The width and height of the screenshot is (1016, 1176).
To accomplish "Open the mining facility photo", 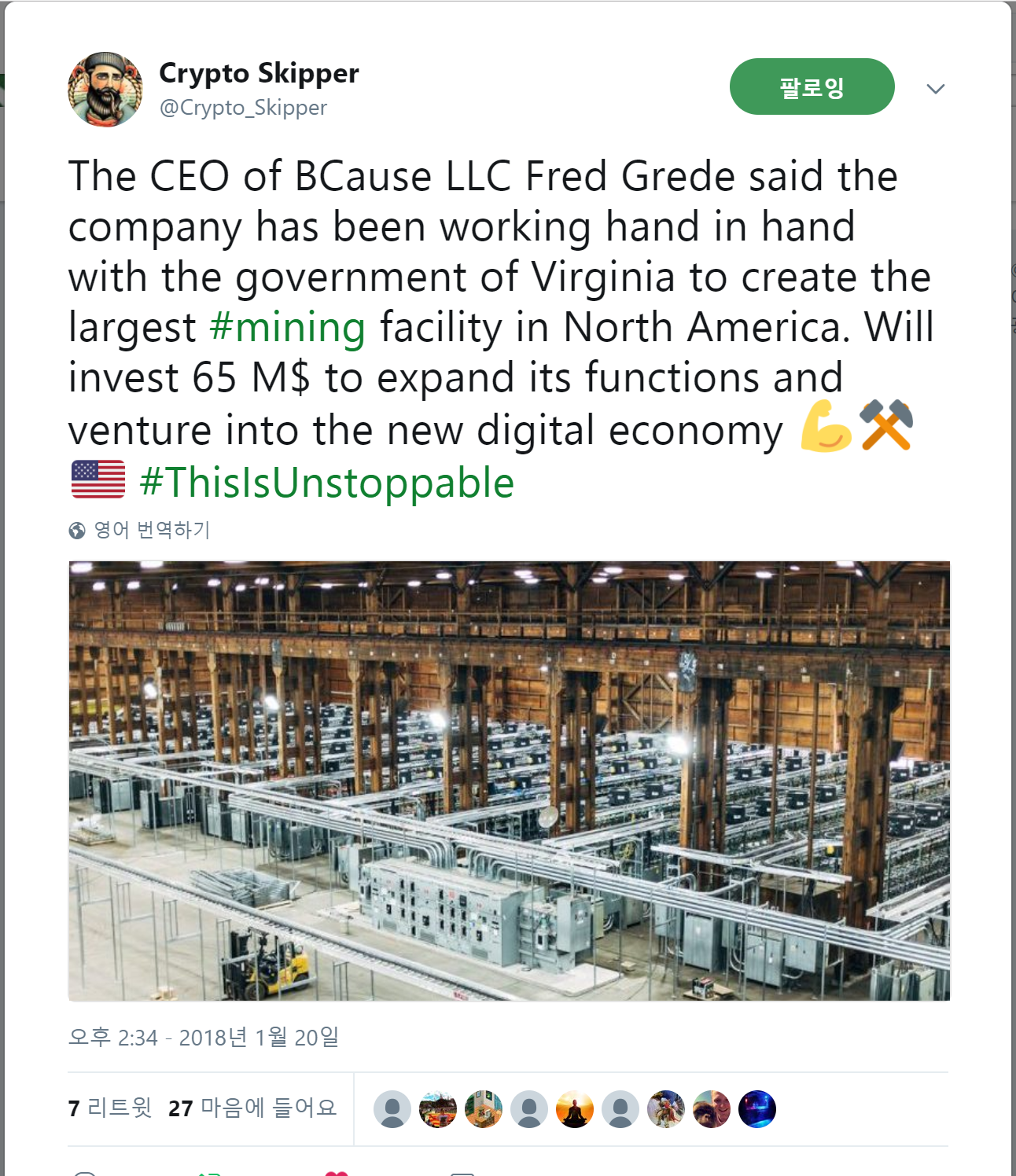I will tap(509, 780).
